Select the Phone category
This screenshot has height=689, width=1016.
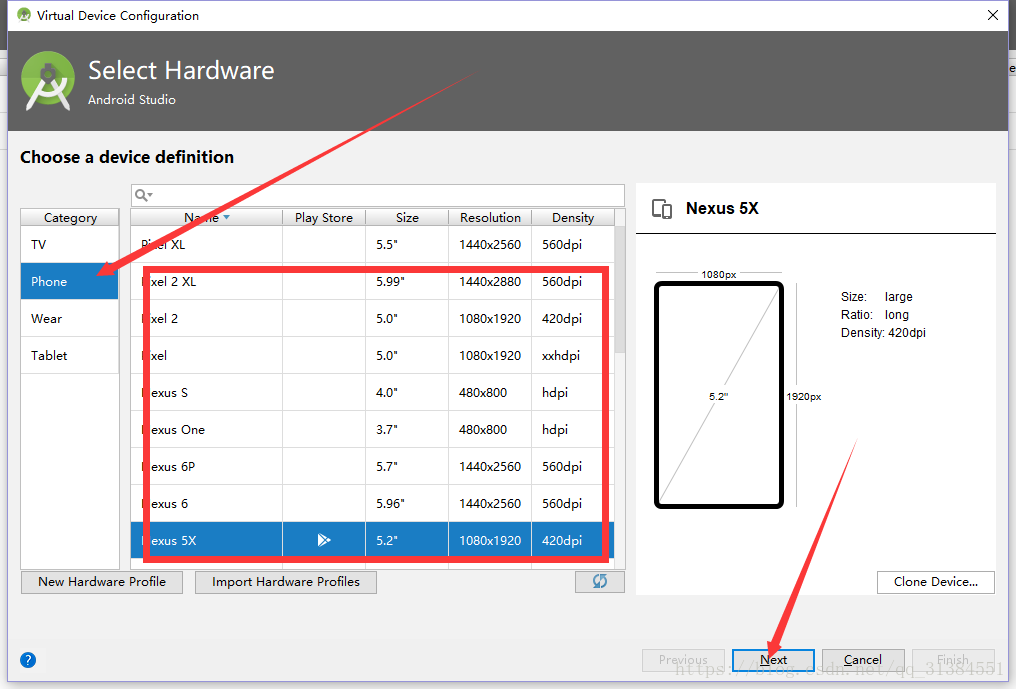point(70,281)
